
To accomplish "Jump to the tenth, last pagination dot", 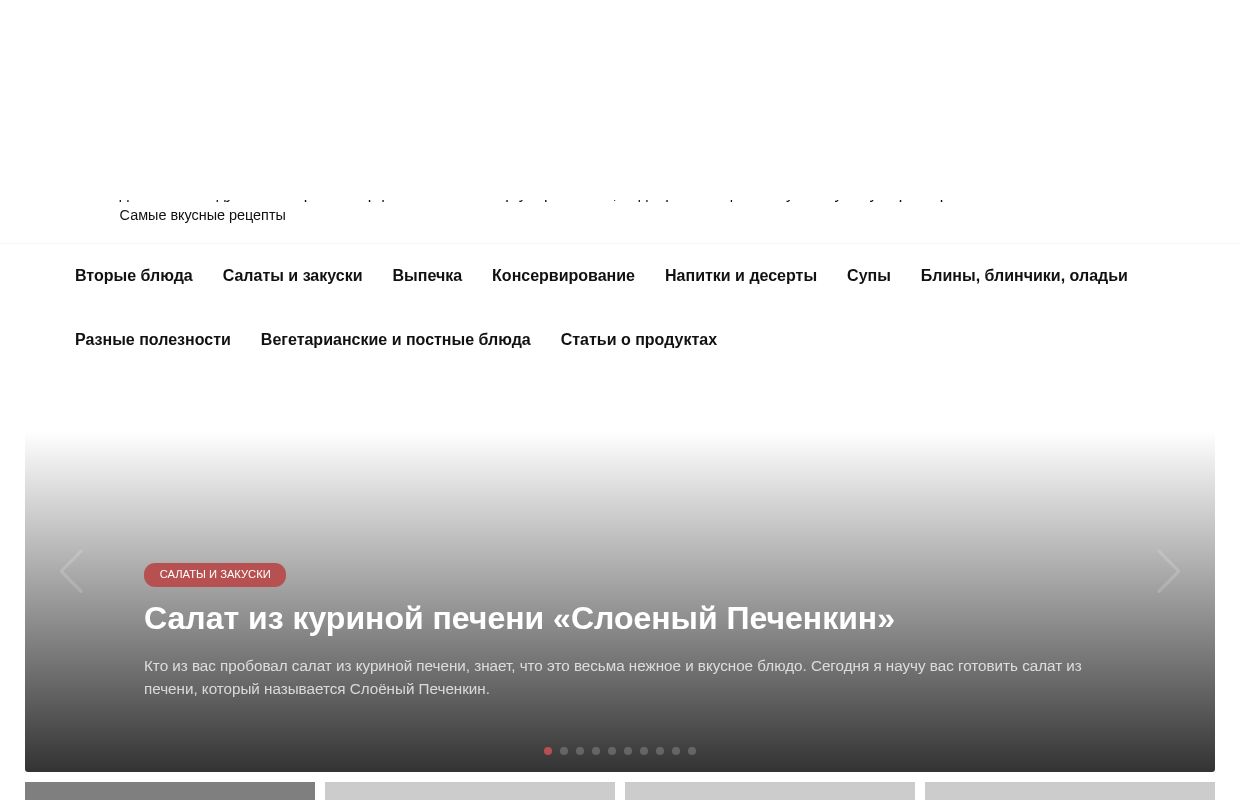I will [692, 751].
